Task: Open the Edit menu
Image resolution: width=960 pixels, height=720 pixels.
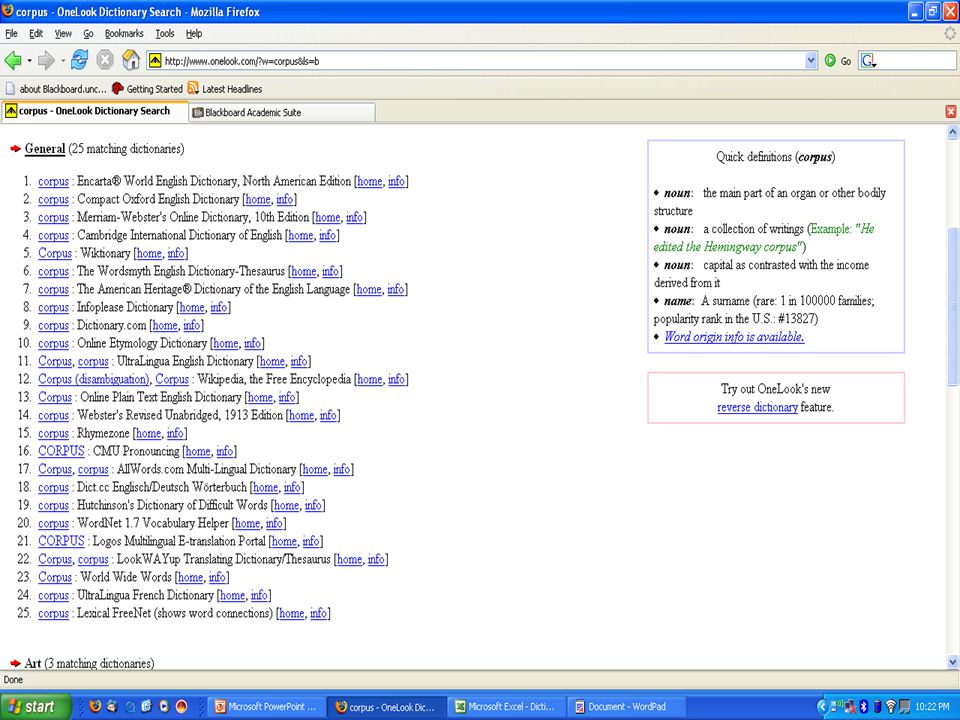Action: click(36, 34)
